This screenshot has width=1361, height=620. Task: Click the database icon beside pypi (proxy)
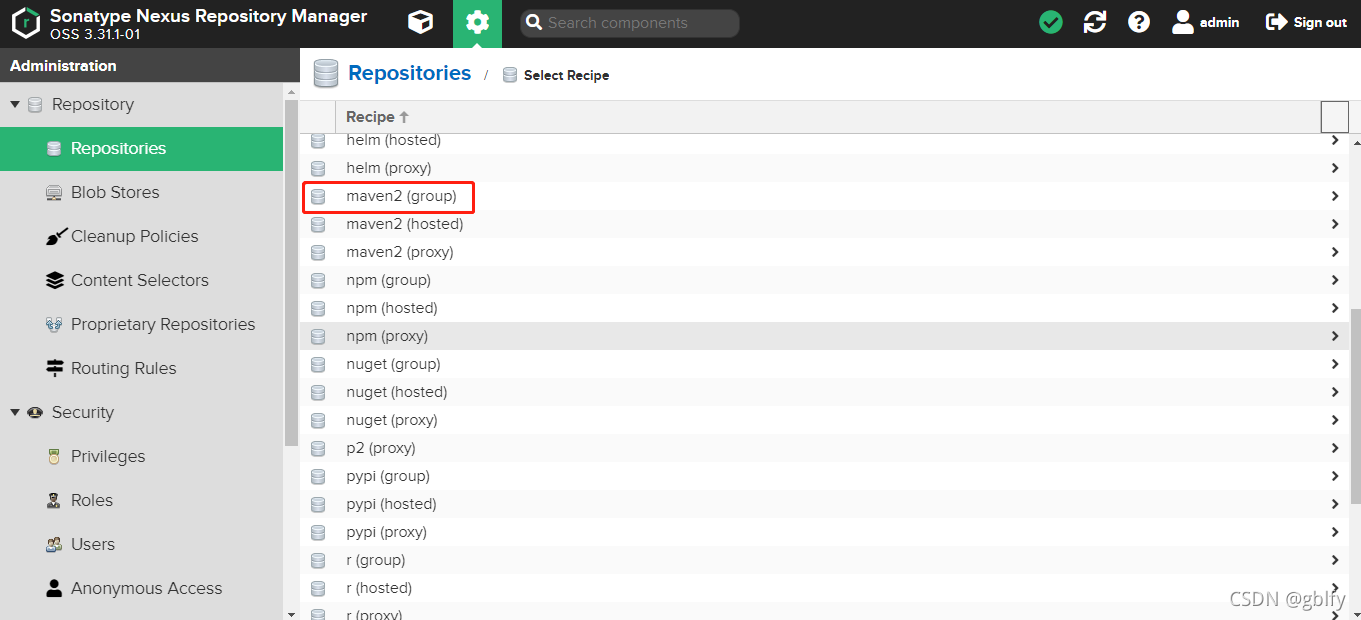pos(318,533)
